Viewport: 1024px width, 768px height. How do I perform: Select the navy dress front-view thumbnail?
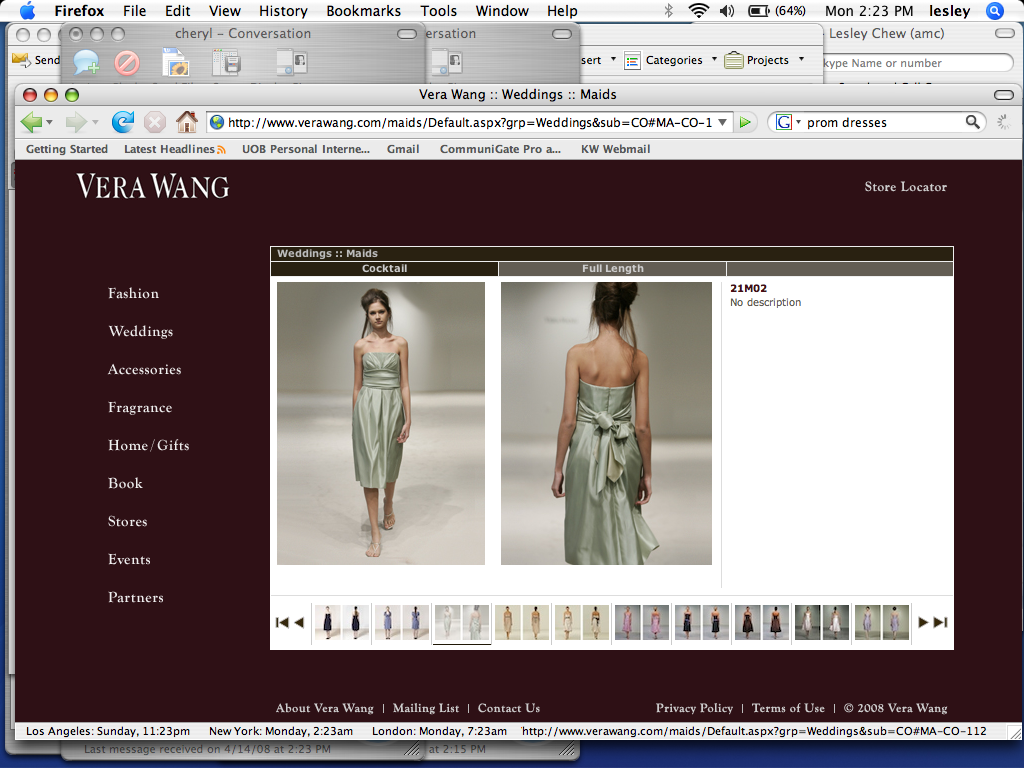[x=327, y=622]
